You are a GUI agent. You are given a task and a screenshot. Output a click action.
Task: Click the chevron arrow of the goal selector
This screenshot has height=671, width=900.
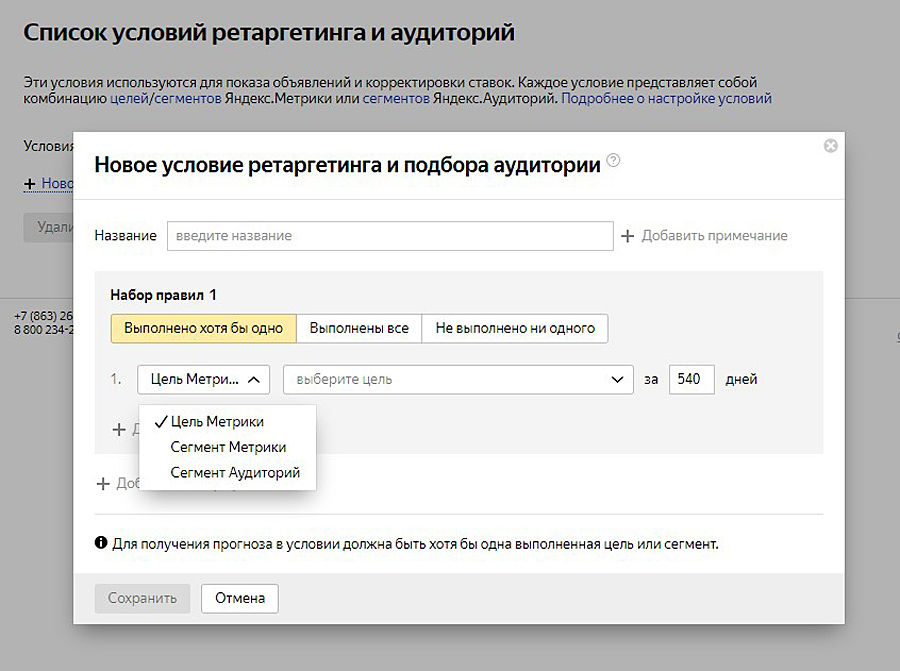pyautogui.click(x=617, y=380)
